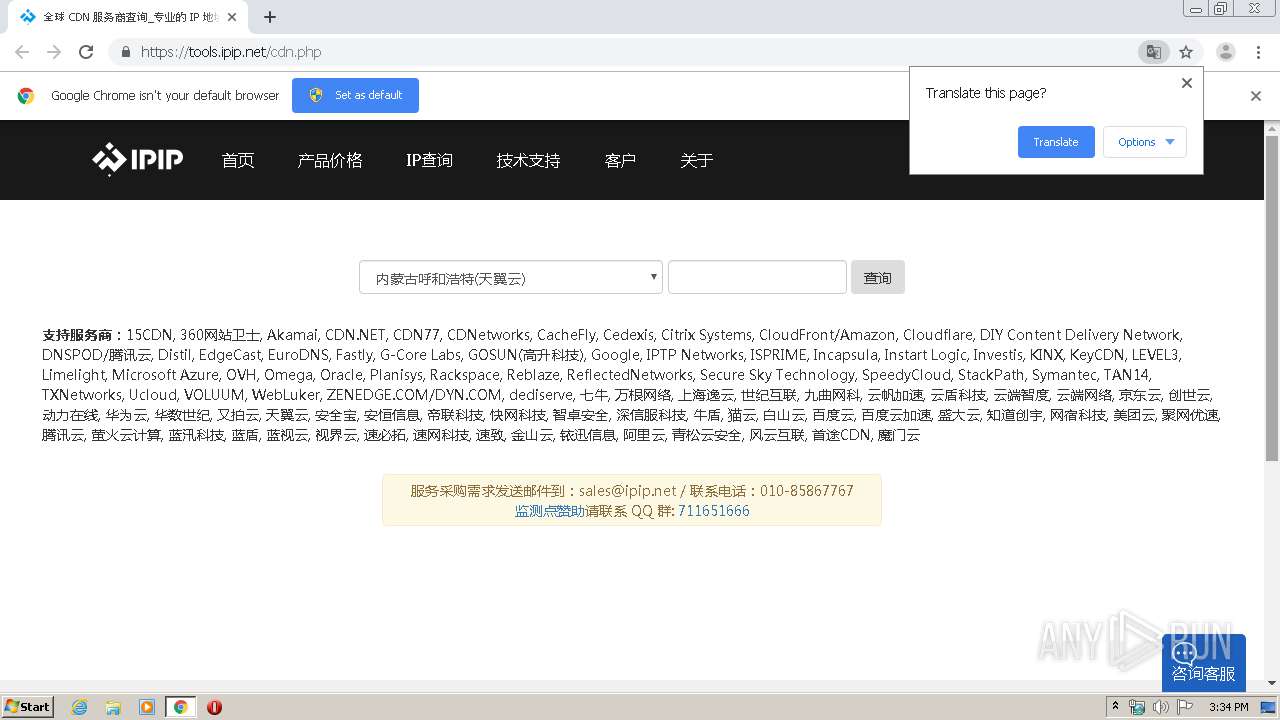Viewport: 1280px width, 720px height.
Task: Open IP查询 navigation item
Action: (x=429, y=160)
